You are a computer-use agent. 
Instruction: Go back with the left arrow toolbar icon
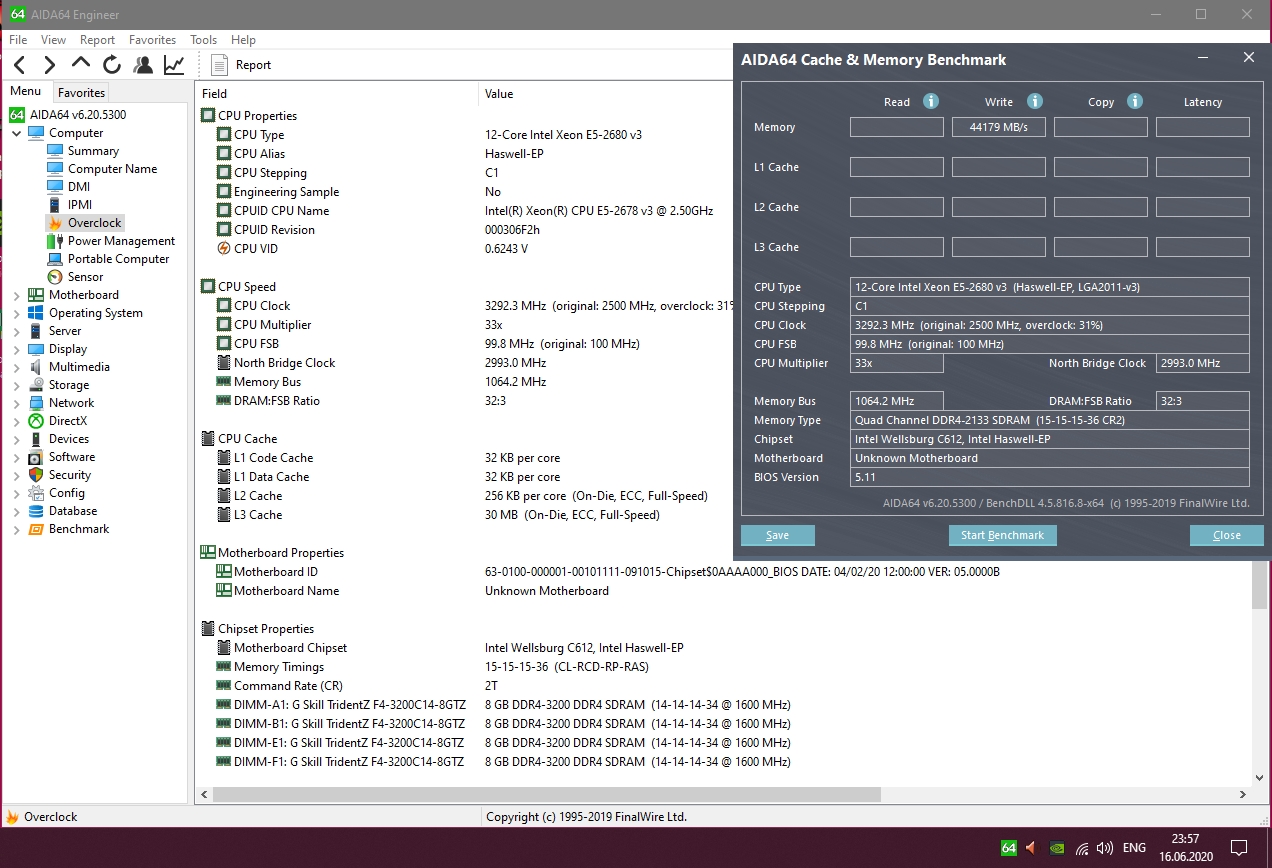tap(20, 65)
